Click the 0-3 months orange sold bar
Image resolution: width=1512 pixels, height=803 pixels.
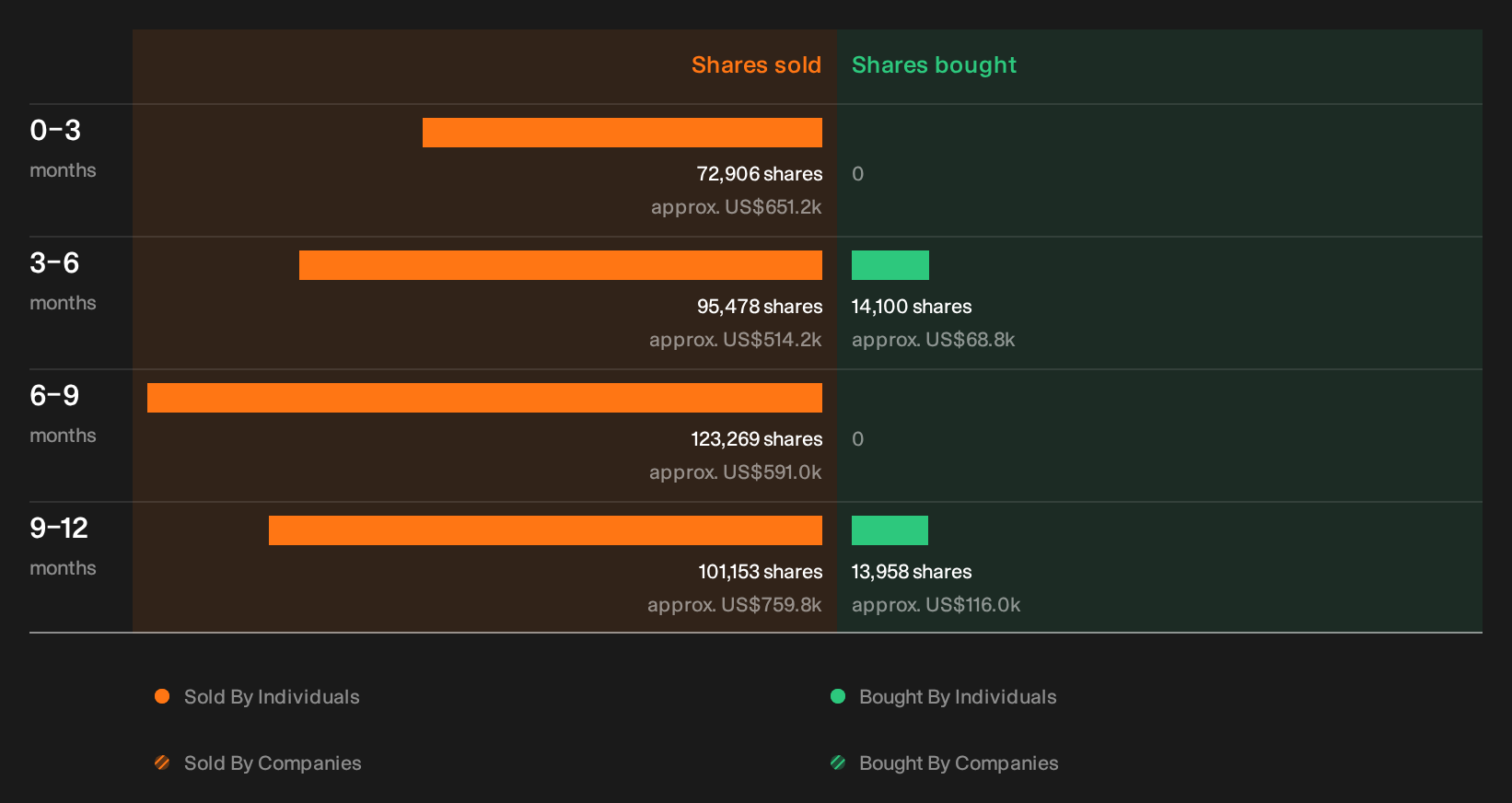pyautogui.click(x=622, y=133)
